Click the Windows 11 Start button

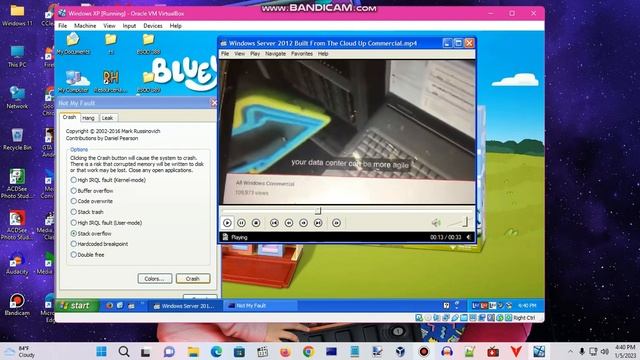click(x=101, y=351)
